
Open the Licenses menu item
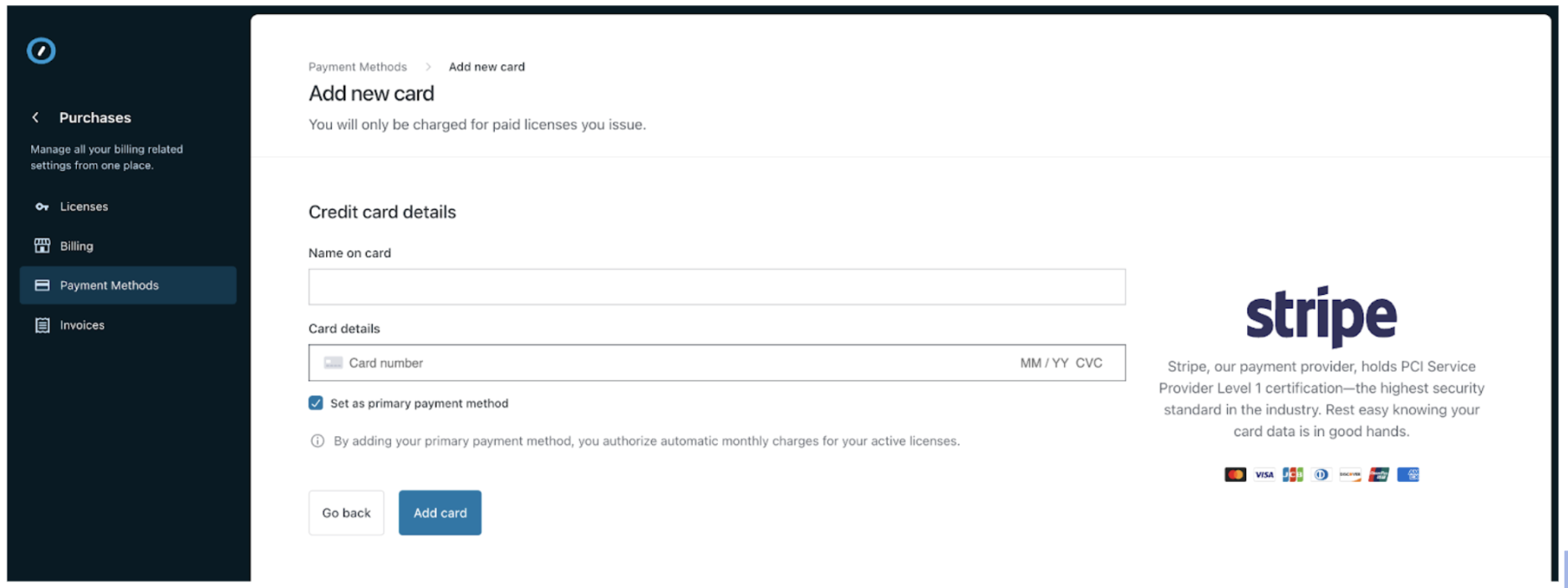84,206
